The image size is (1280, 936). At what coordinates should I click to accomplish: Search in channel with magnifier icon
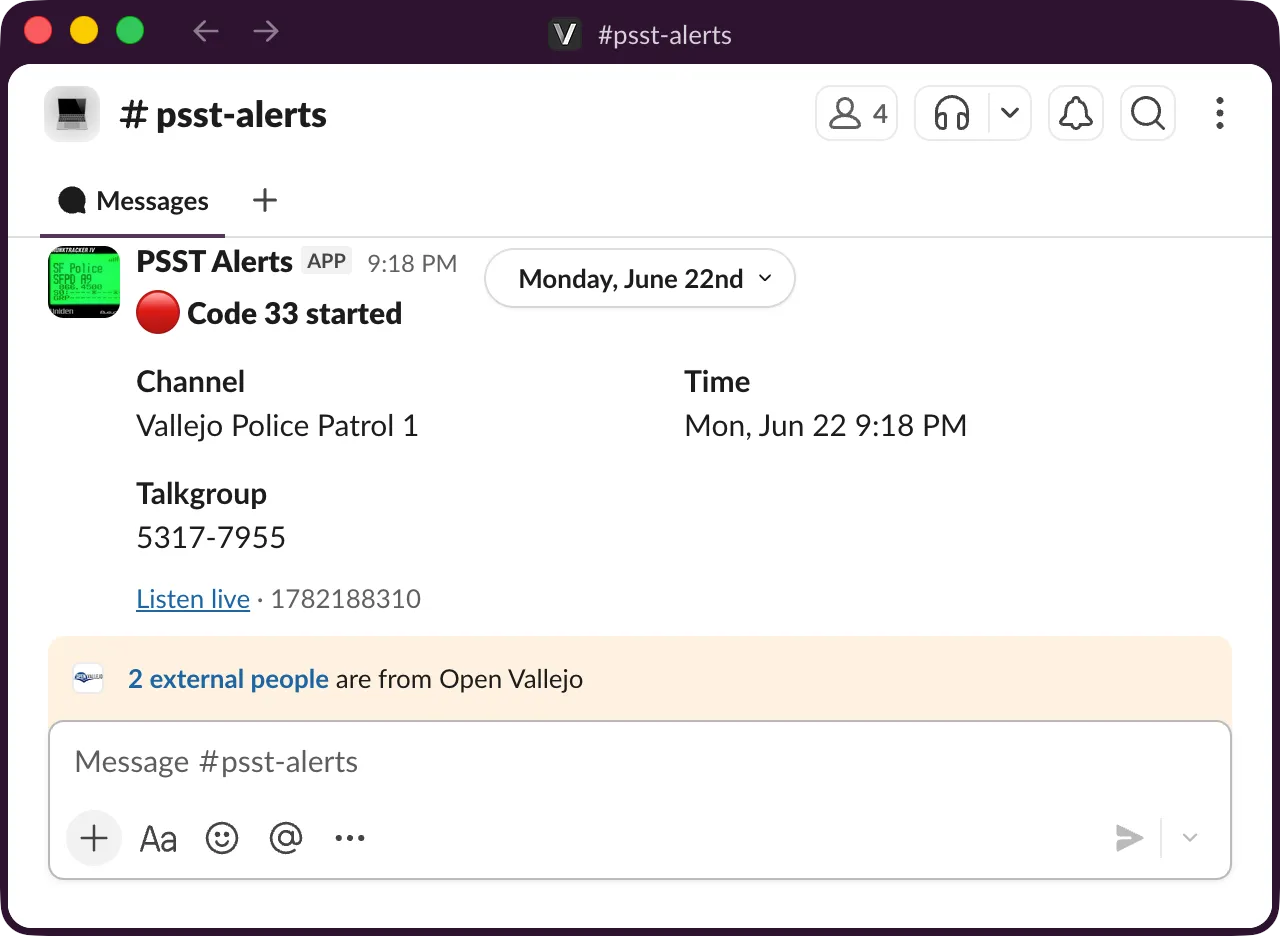(1148, 114)
